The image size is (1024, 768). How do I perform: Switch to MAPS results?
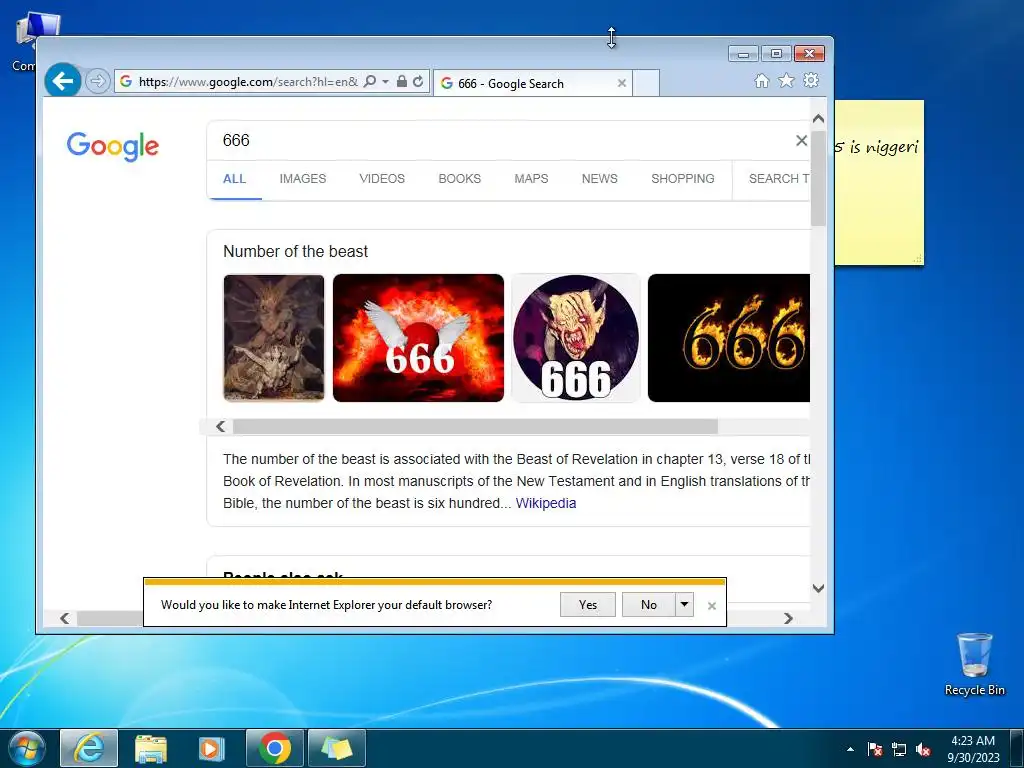point(531,179)
